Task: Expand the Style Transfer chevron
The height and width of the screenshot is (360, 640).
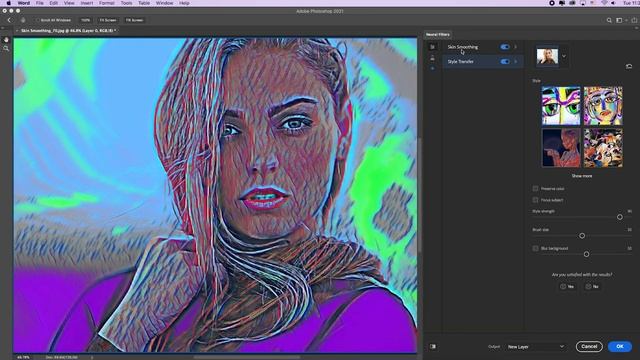Action: [x=516, y=62]
